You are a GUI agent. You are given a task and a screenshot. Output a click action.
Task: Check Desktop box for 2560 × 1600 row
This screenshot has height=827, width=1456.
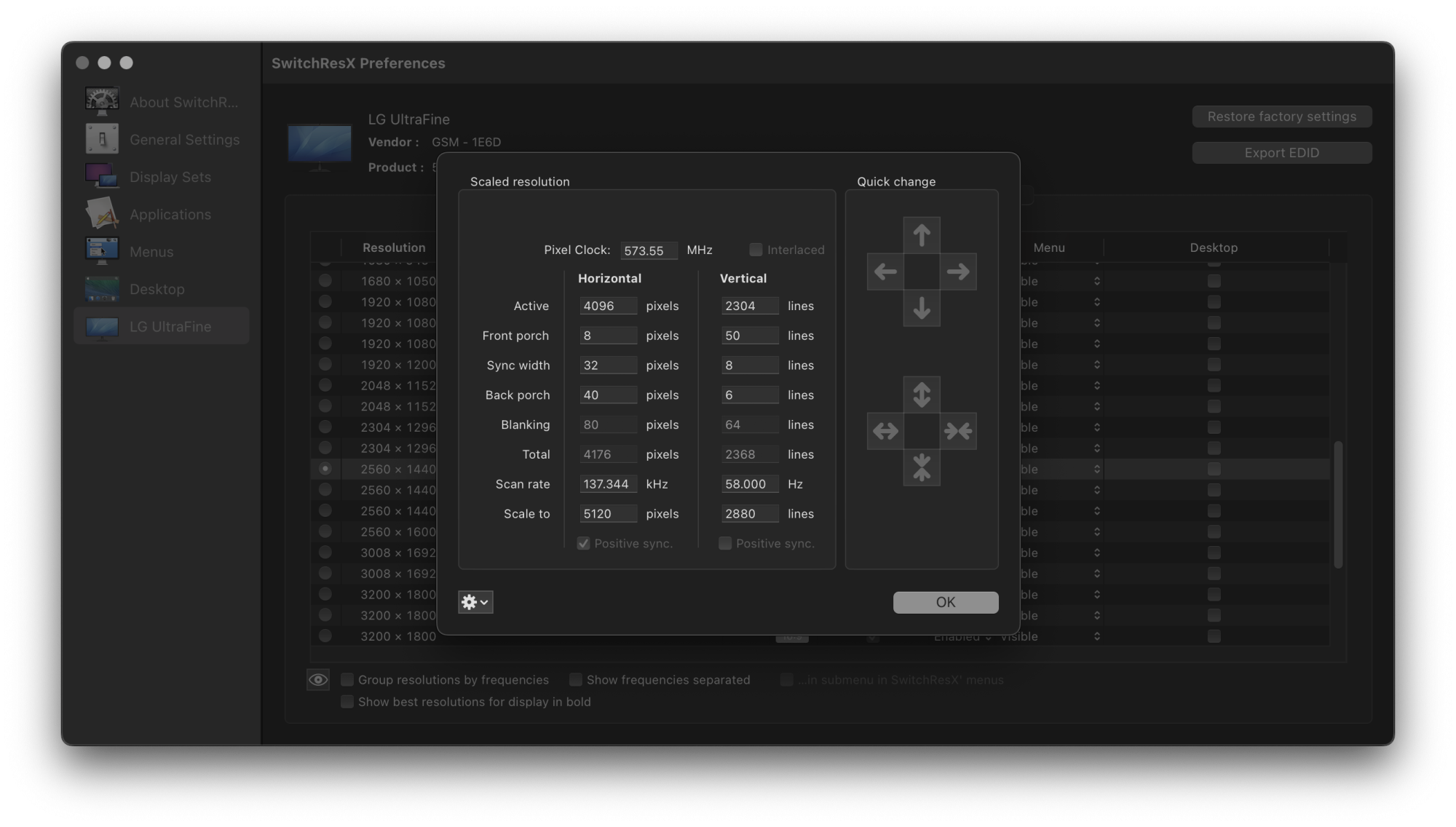tap(1214, 531)
